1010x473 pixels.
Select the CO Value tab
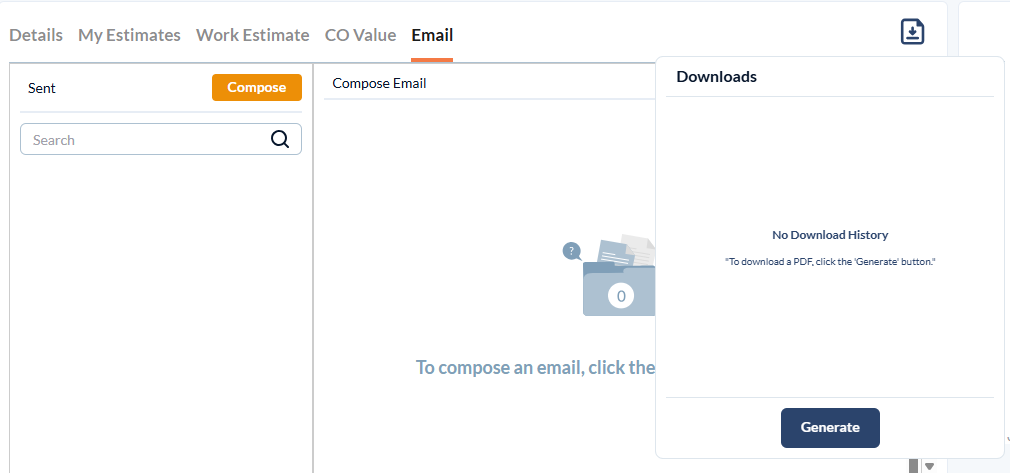(360, 35)
